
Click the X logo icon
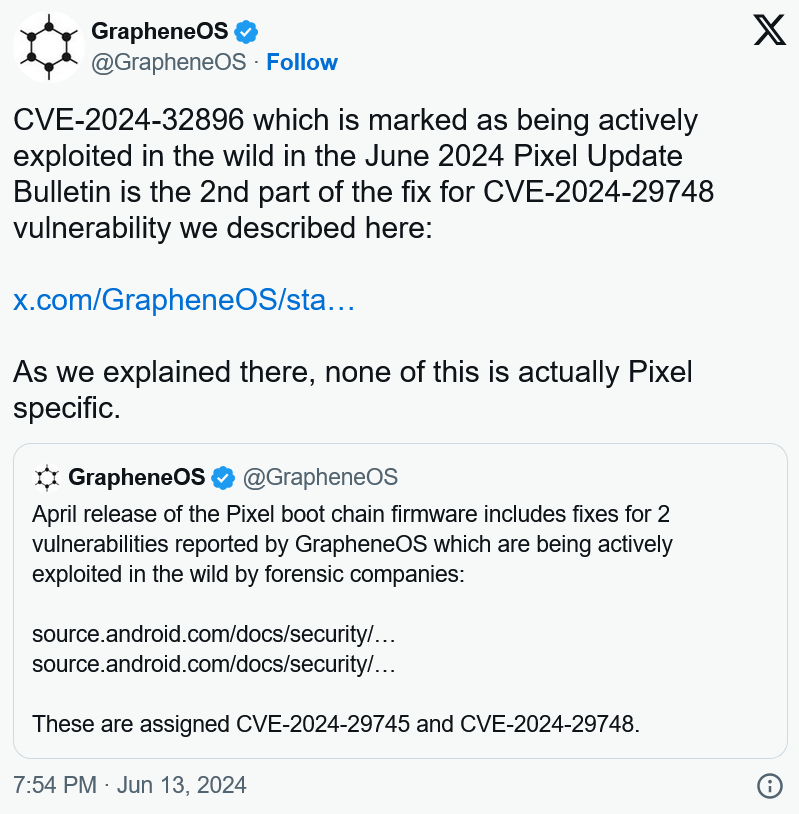[769, 30]
